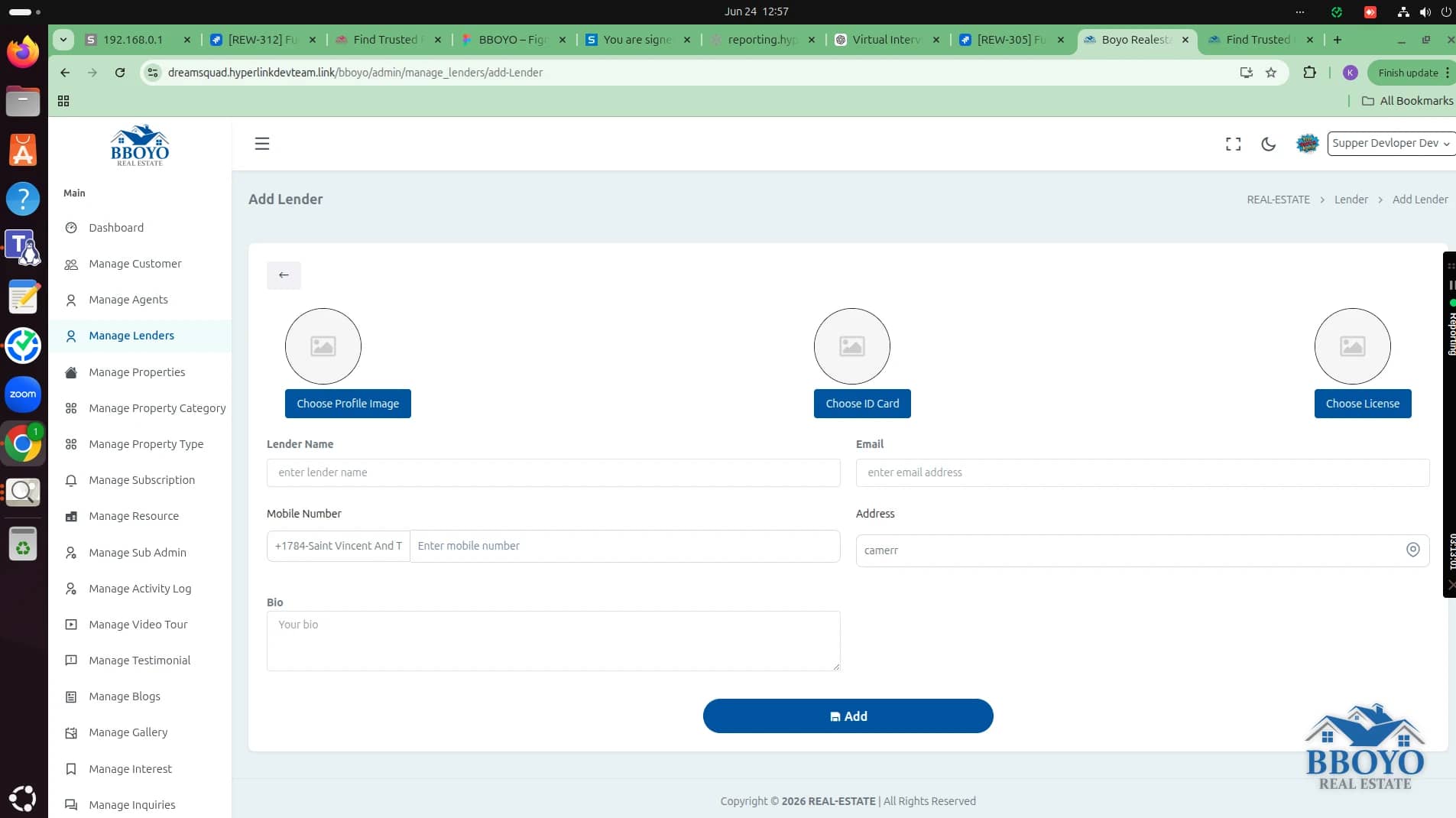Switch to dark mode with moon icon
The height and width of the screenshot is (818, 1456).
(1268, 144)
